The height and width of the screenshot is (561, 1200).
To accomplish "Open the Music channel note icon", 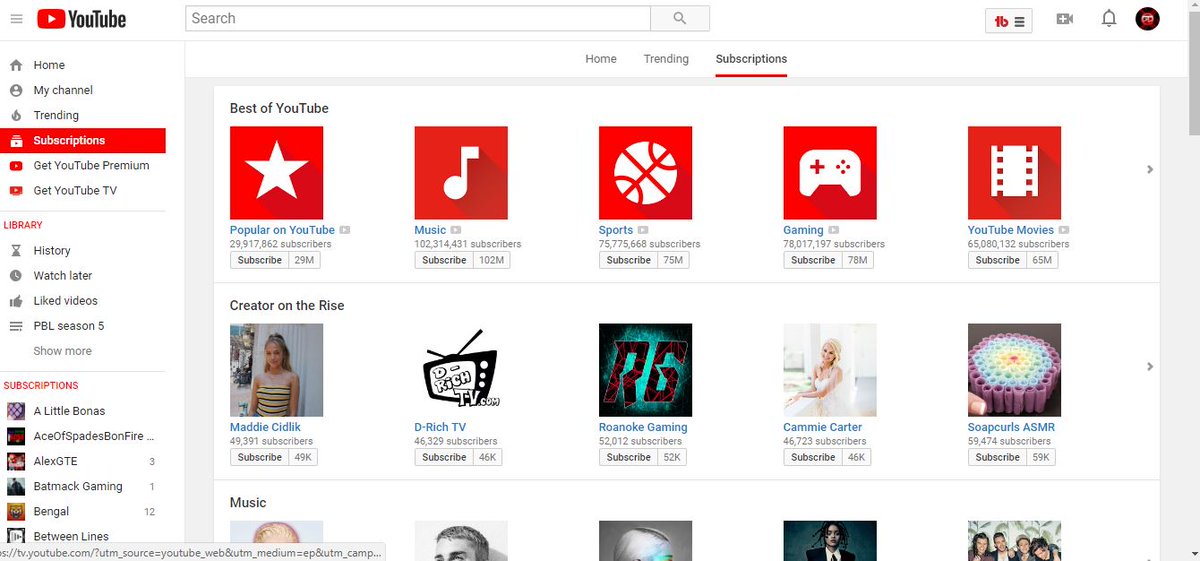I will [x=461, y=173].
